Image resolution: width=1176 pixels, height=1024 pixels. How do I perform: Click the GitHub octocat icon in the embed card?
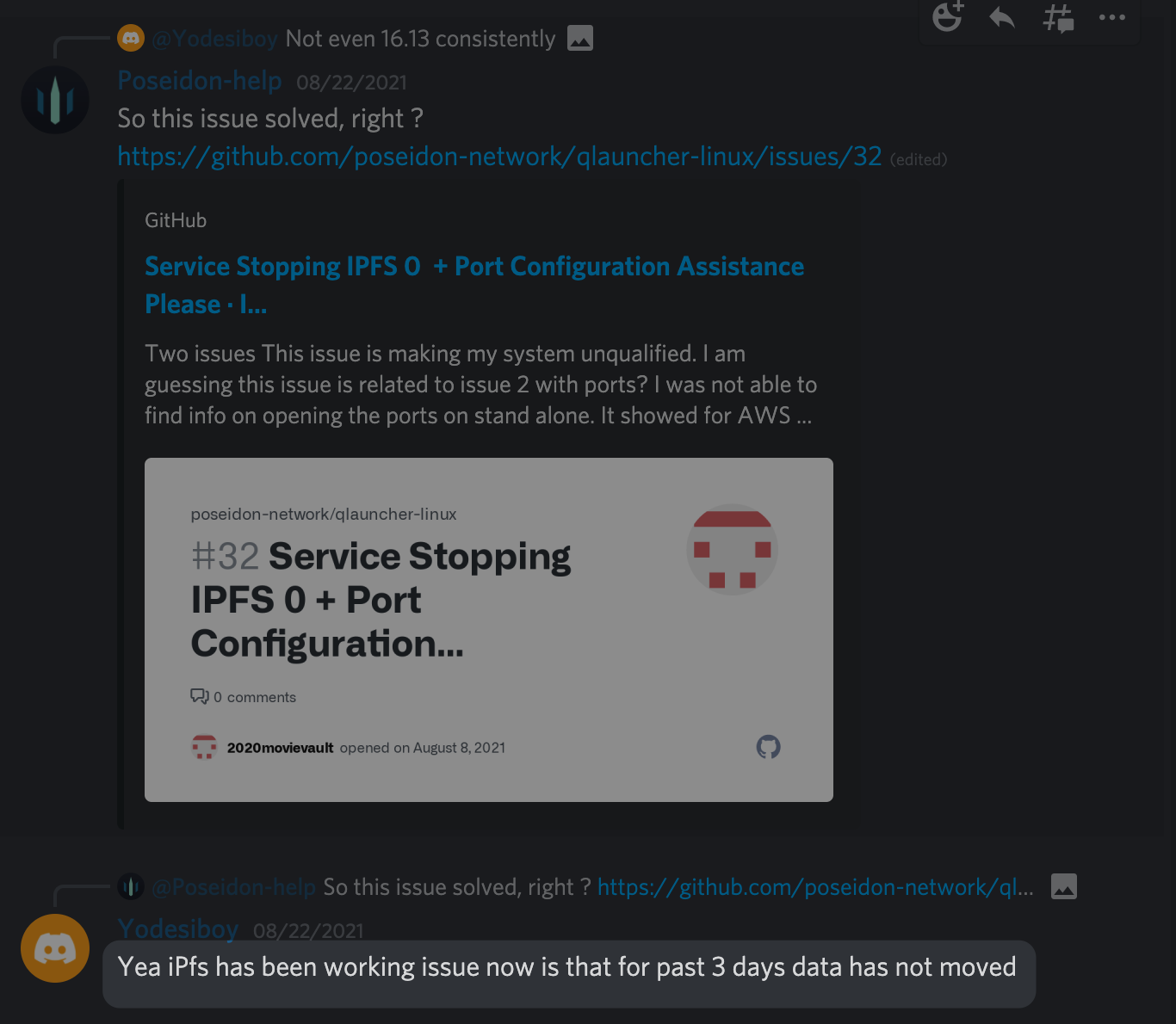pyautogui.click(x=769, y=747)
